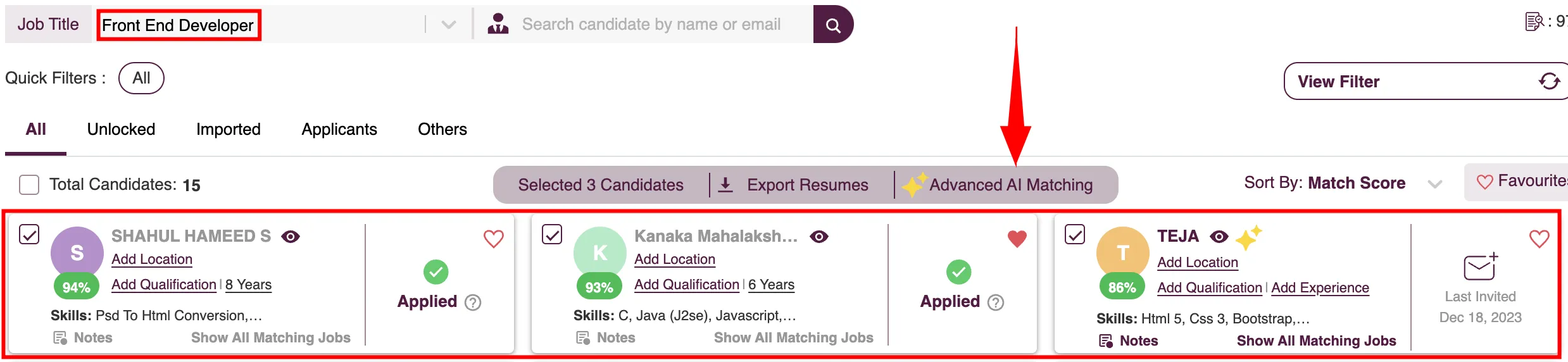1568x362 pixels.
Task: Open the Applicants tab
Action: point(339,129)
